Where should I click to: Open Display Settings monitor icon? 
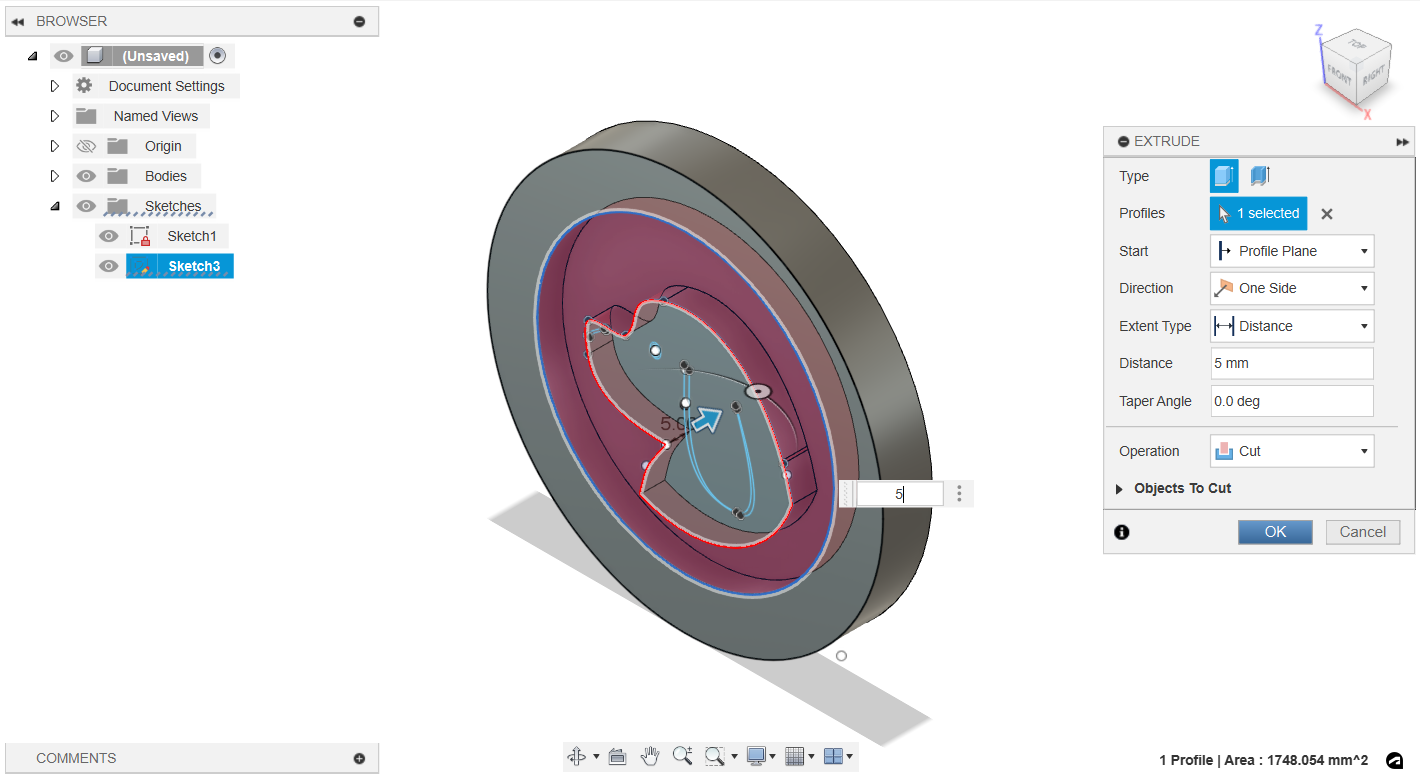[x=756, y=756]
